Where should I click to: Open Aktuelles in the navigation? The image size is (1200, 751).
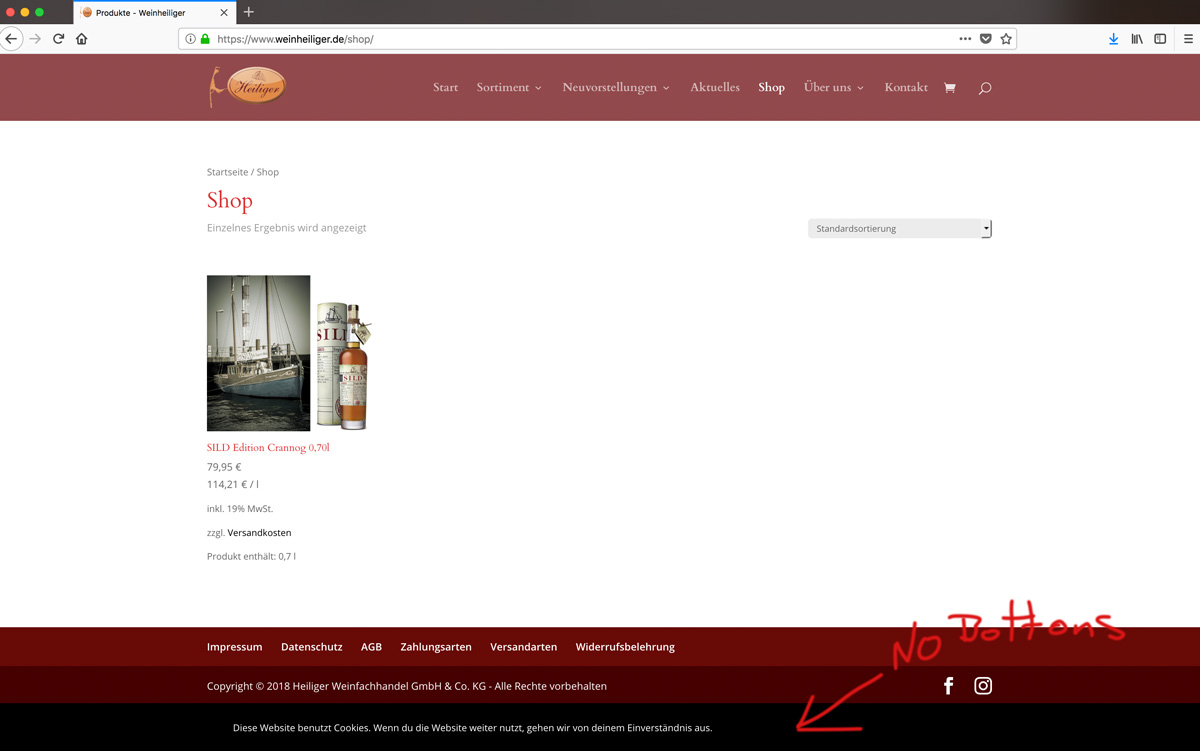pyautogui.click(x=715, y=87)
